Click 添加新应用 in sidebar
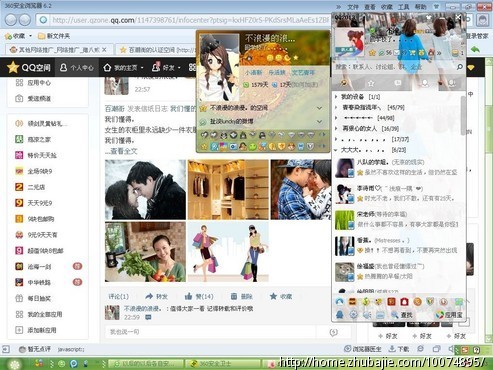The height and width of the screenshot is (370, 493). pyautogui.click(x=36, y=330)
